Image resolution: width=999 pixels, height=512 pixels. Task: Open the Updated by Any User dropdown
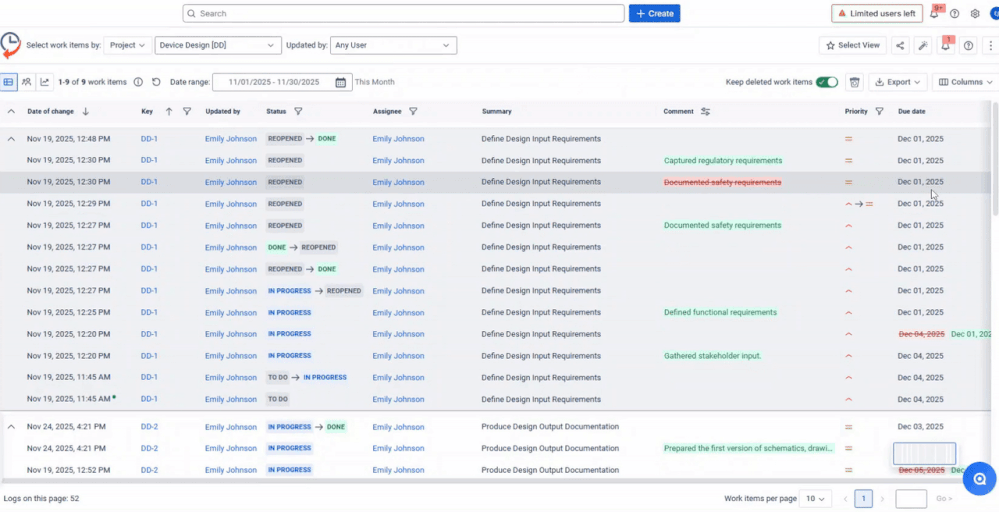coord(393,45)
